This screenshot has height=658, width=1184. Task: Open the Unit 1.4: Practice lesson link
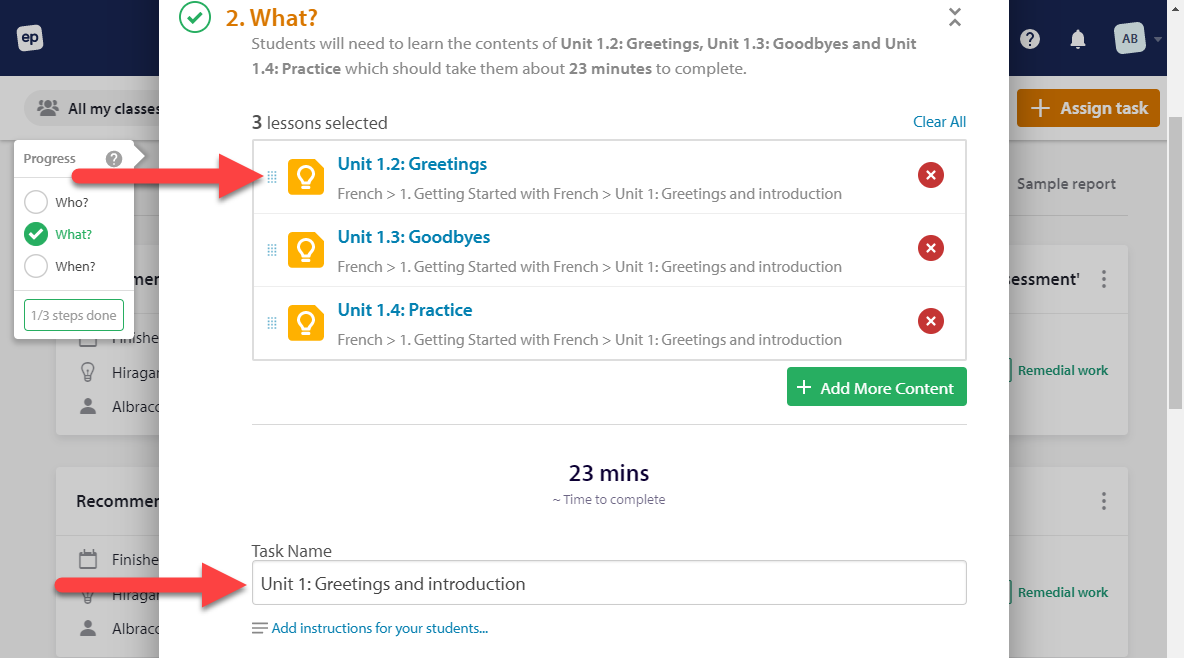click(405, 310)
